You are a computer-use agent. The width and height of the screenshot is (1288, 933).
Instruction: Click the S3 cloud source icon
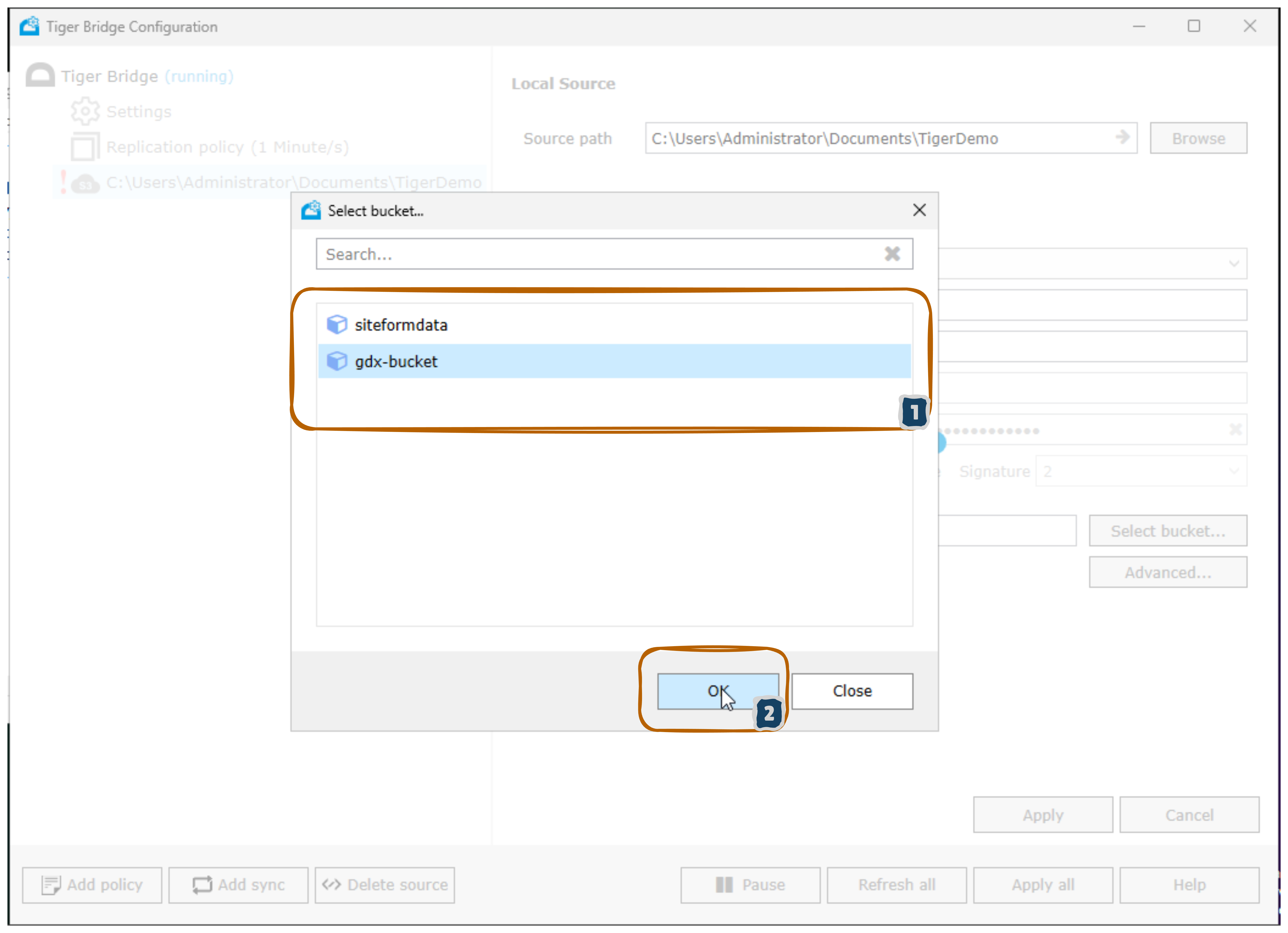click(86, 184)
